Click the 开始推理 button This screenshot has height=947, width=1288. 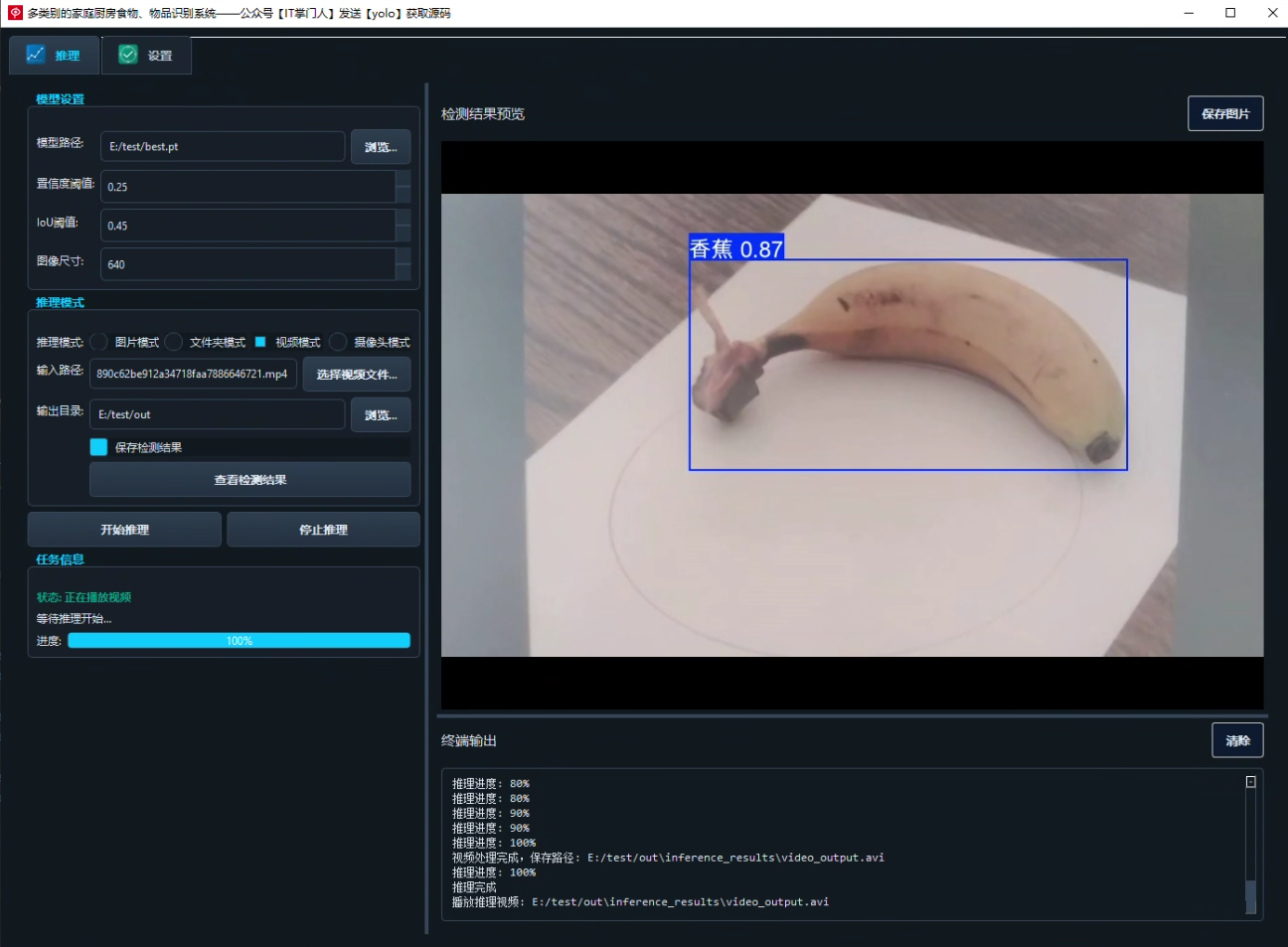point(124,530)
